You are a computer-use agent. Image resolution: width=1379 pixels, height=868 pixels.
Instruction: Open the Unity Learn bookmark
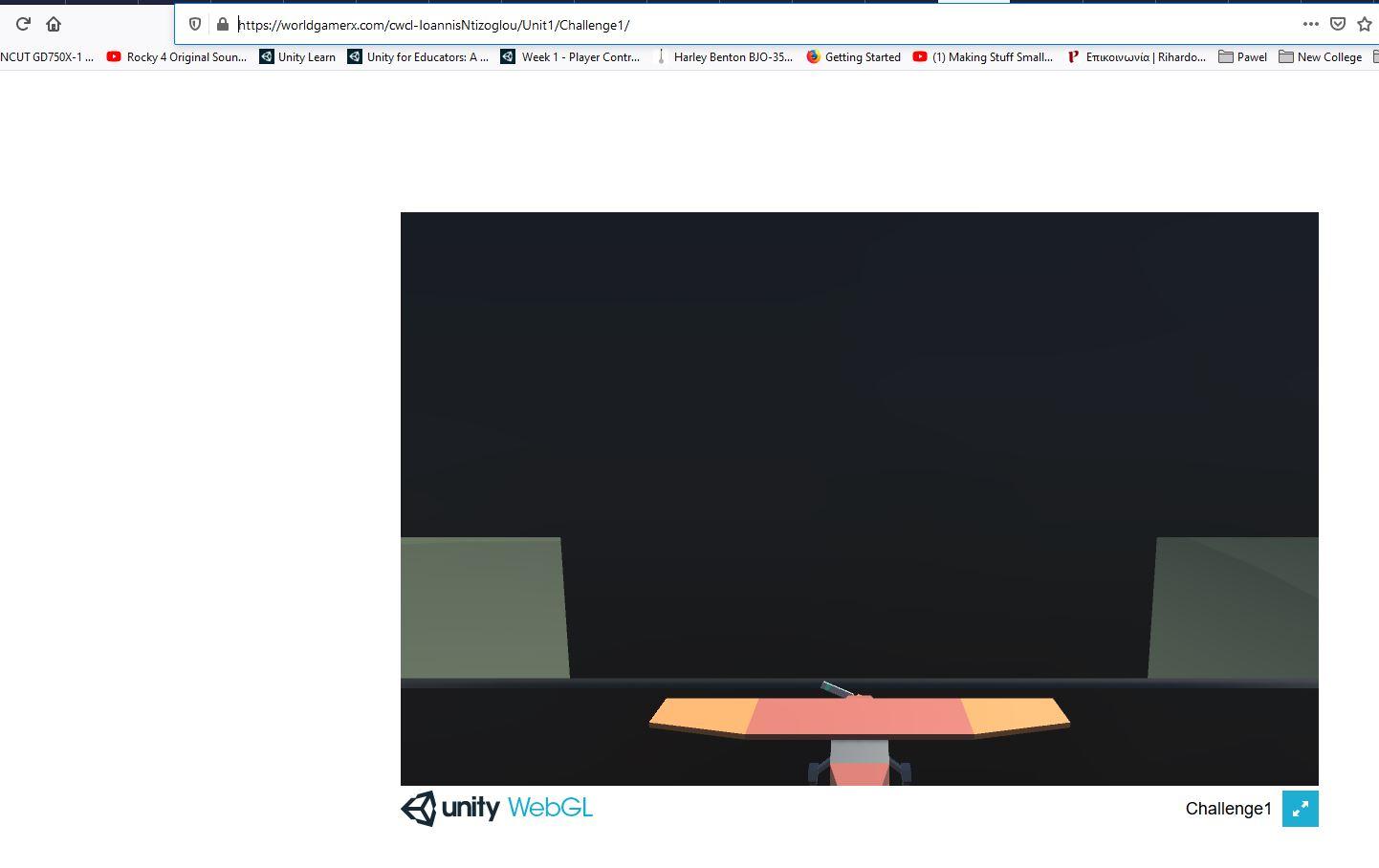tap(297, 57)
